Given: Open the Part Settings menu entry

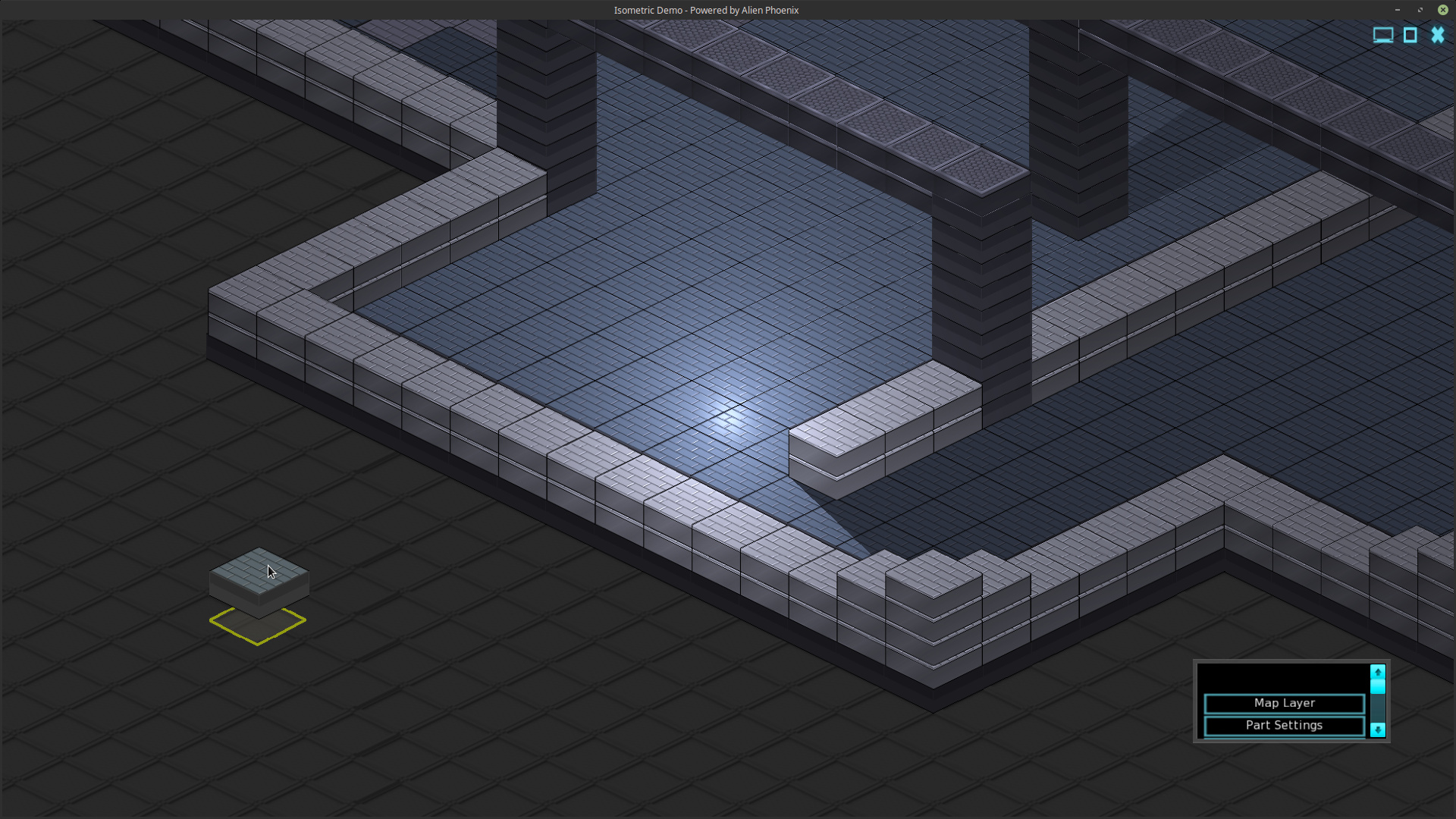Looking at the screenshot, I should click(x=1284, y=725).
